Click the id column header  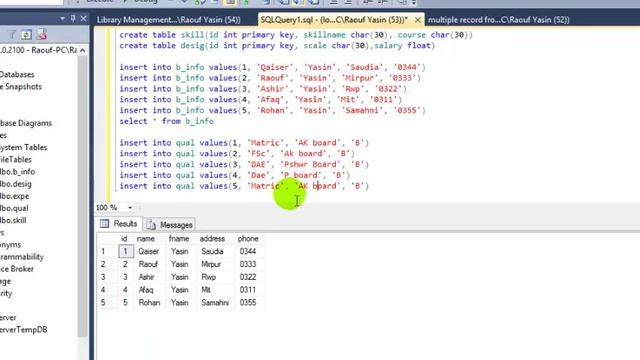pyautogui.click(x=124, y=239)
